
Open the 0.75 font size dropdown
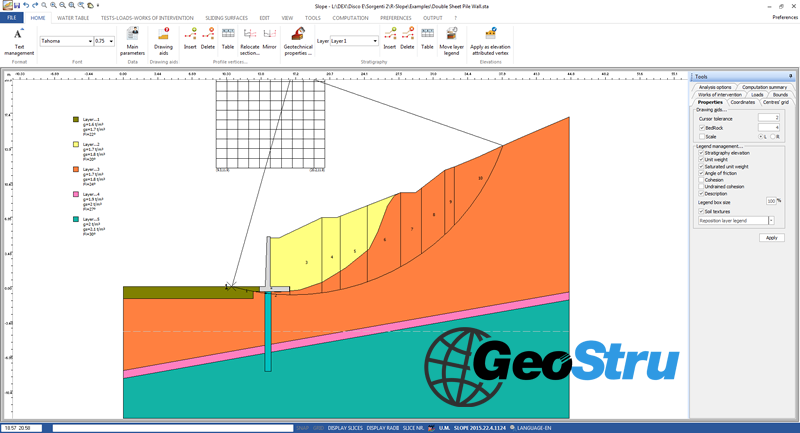coord(111,41)
